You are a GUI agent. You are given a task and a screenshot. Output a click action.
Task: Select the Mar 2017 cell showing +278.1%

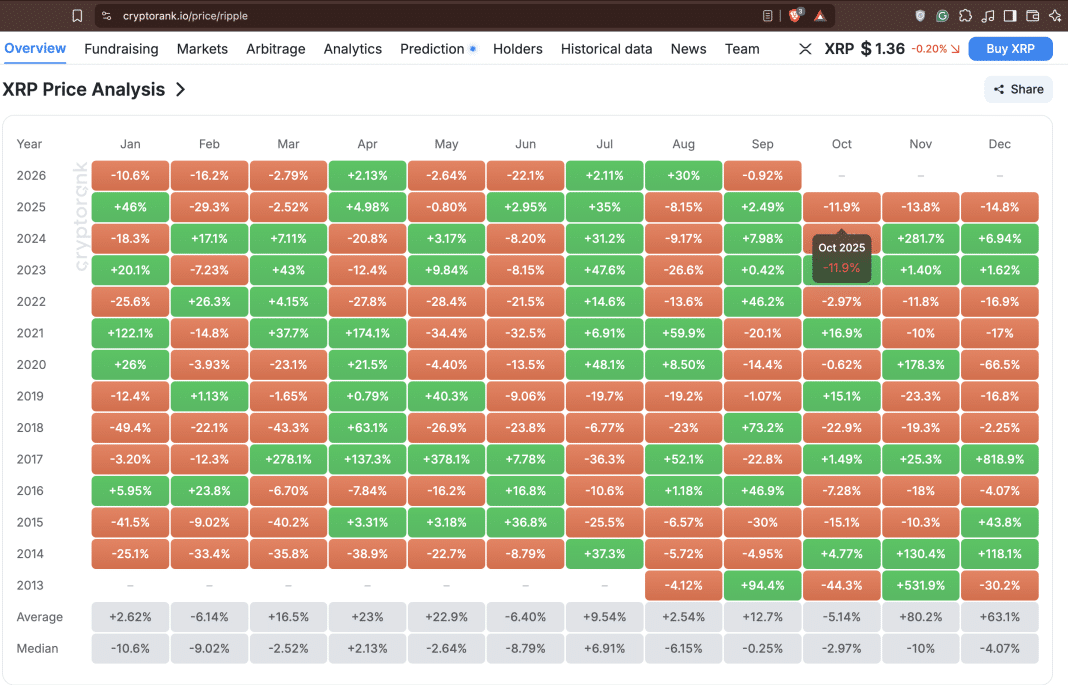[288, 460]
